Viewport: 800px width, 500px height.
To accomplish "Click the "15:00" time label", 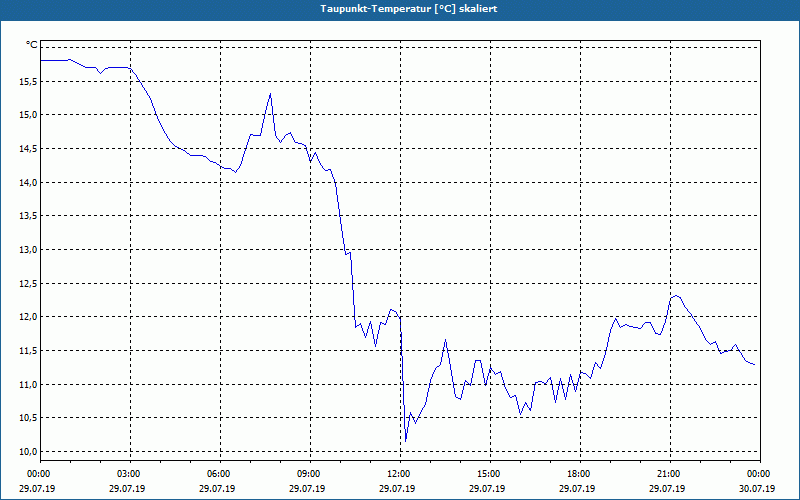I will [x=490, y=474].
